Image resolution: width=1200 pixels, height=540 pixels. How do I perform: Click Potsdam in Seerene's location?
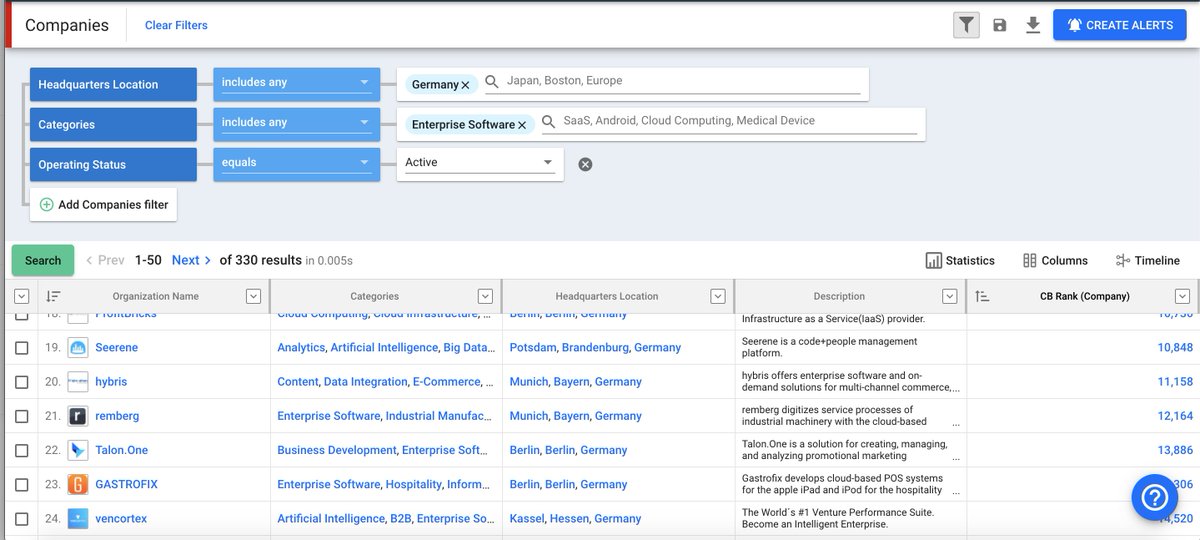[532, 347]
